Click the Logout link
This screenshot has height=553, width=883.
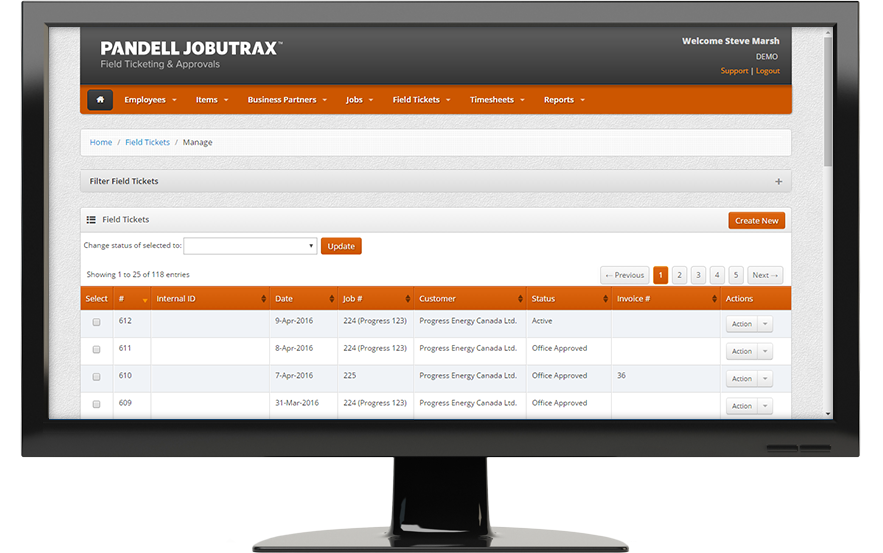(x=768, y=71)
